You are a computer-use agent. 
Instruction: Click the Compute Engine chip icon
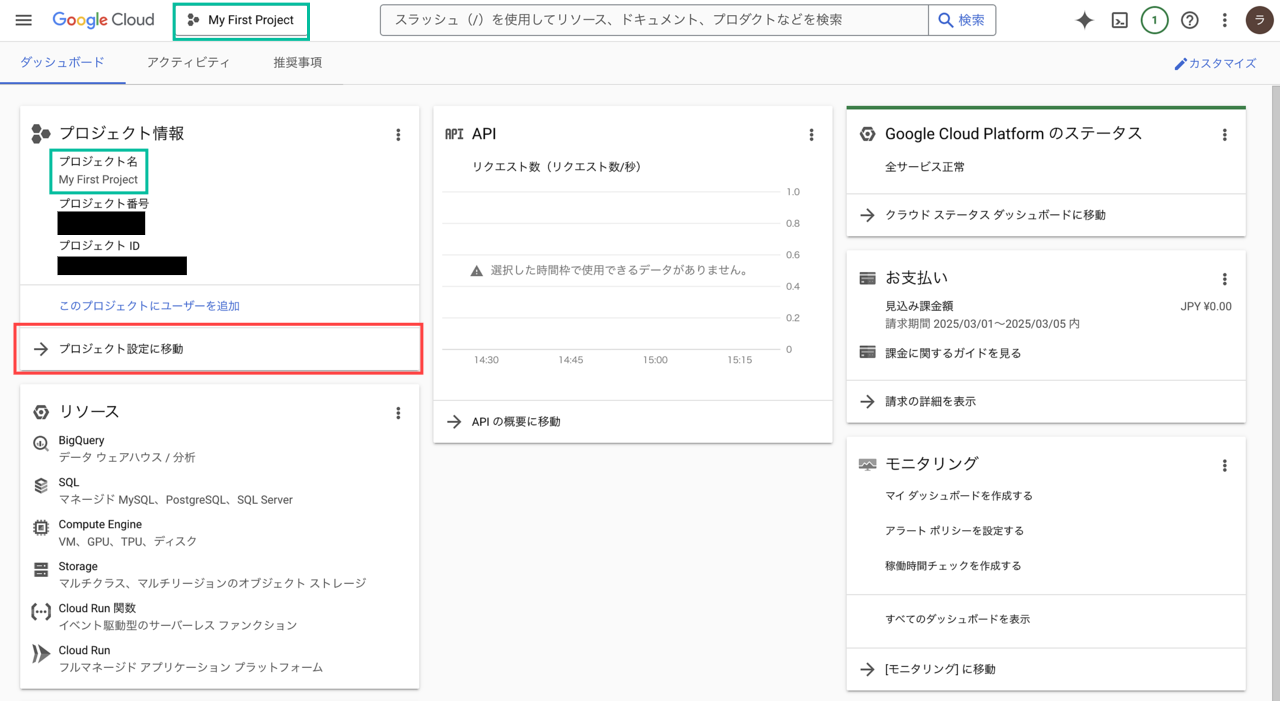[41, 527]
